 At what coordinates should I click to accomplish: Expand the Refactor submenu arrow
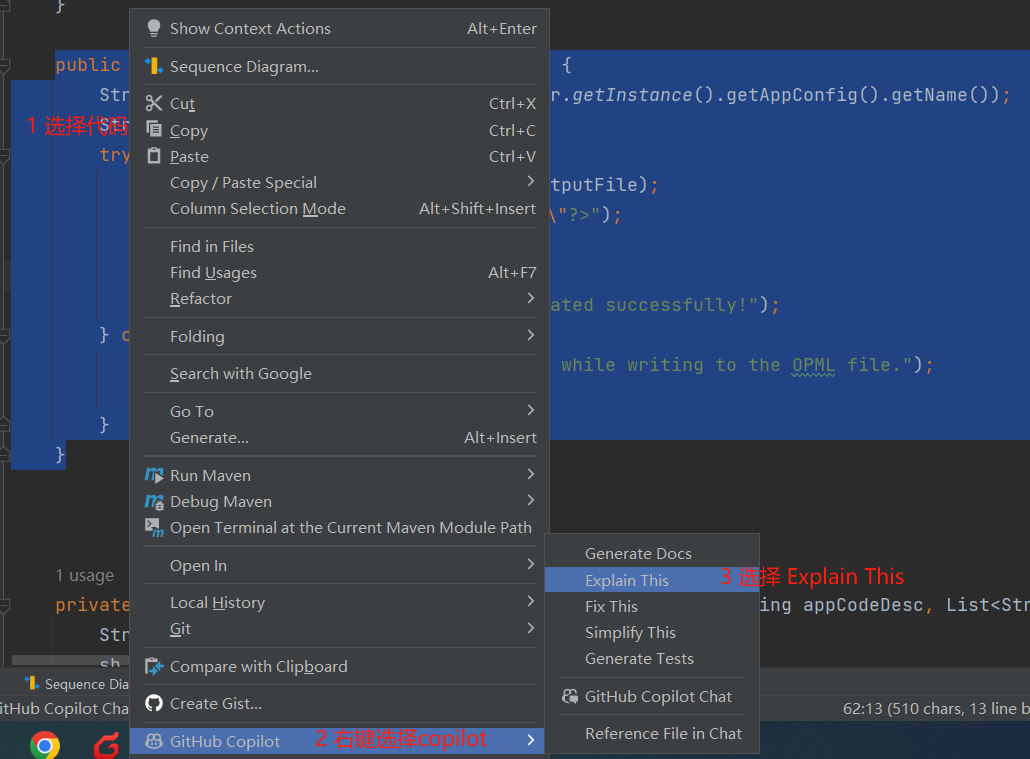coord(531,298)
